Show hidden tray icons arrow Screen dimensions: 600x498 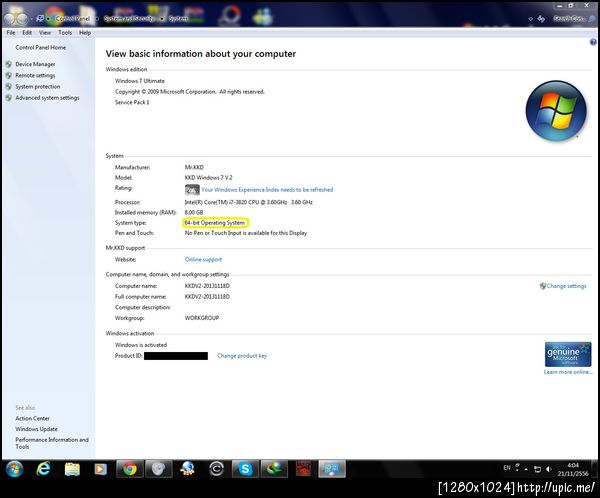pos(526,469)
